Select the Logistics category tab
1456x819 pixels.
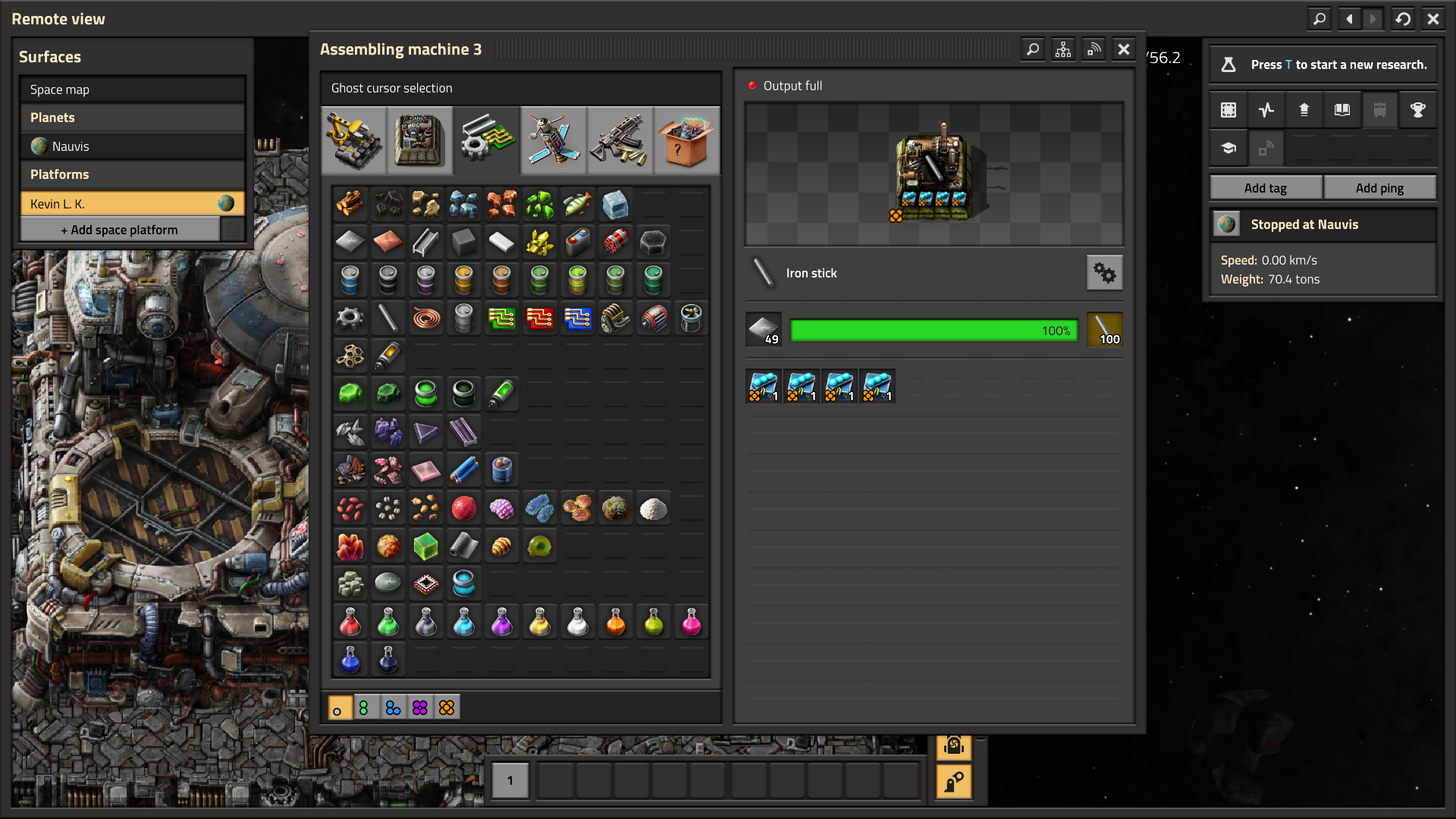click(354, 141)
